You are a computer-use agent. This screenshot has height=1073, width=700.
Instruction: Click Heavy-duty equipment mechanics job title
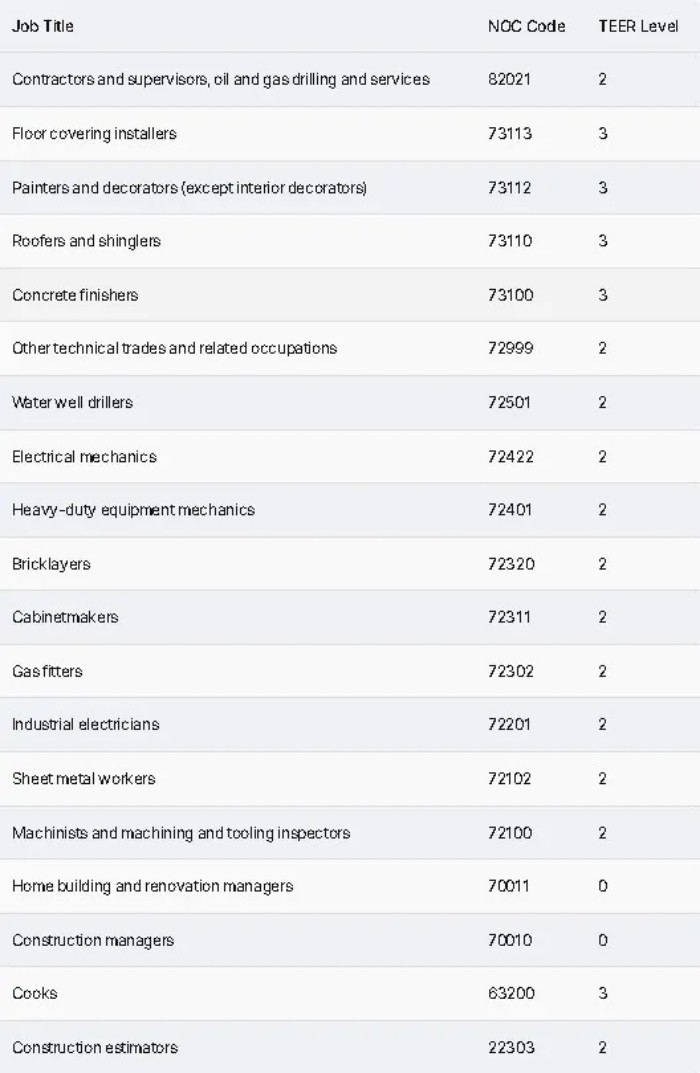pos(133,510)
